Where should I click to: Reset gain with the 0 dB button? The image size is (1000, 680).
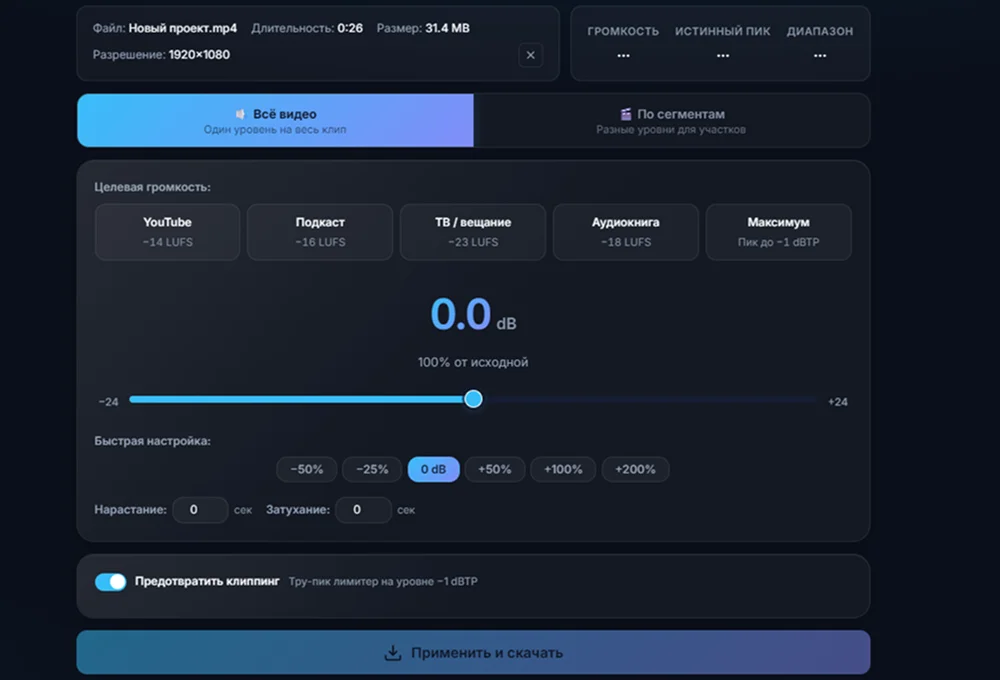coord(434,469)
